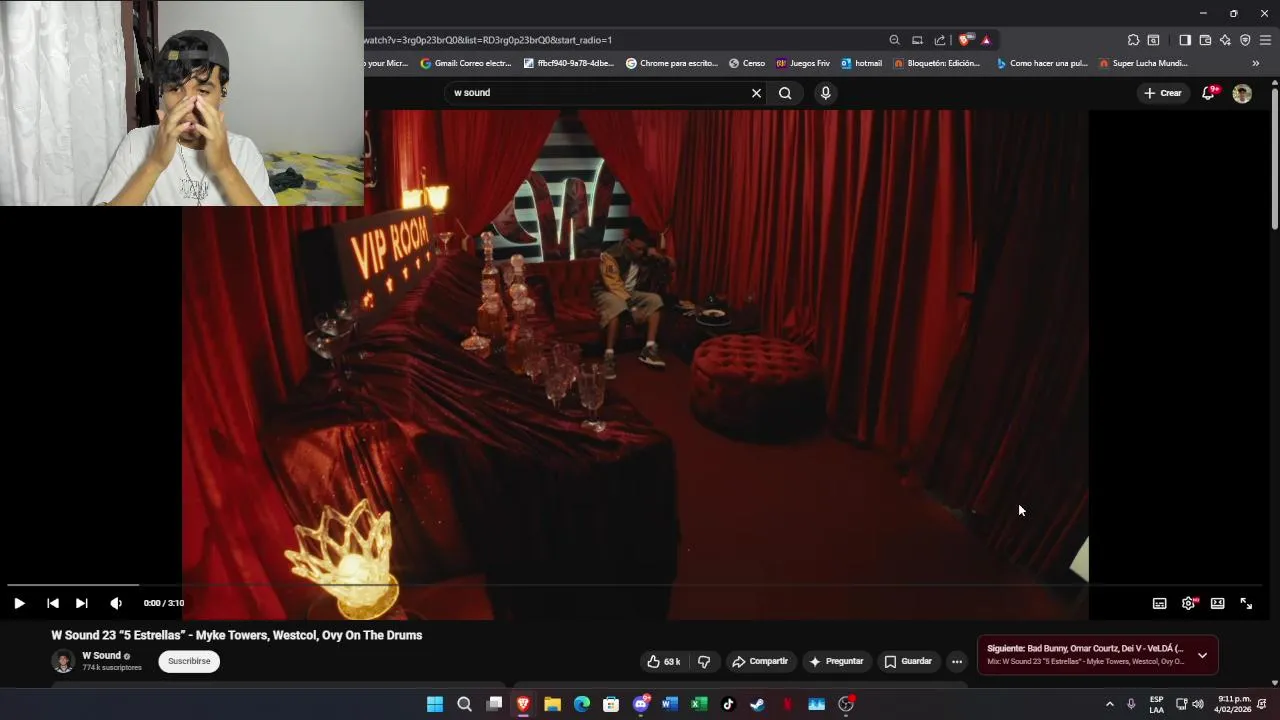The width and height of the screenshot is (1280, 720).
Task: Open the hotmail bookmark
Action: click(862, 63)
